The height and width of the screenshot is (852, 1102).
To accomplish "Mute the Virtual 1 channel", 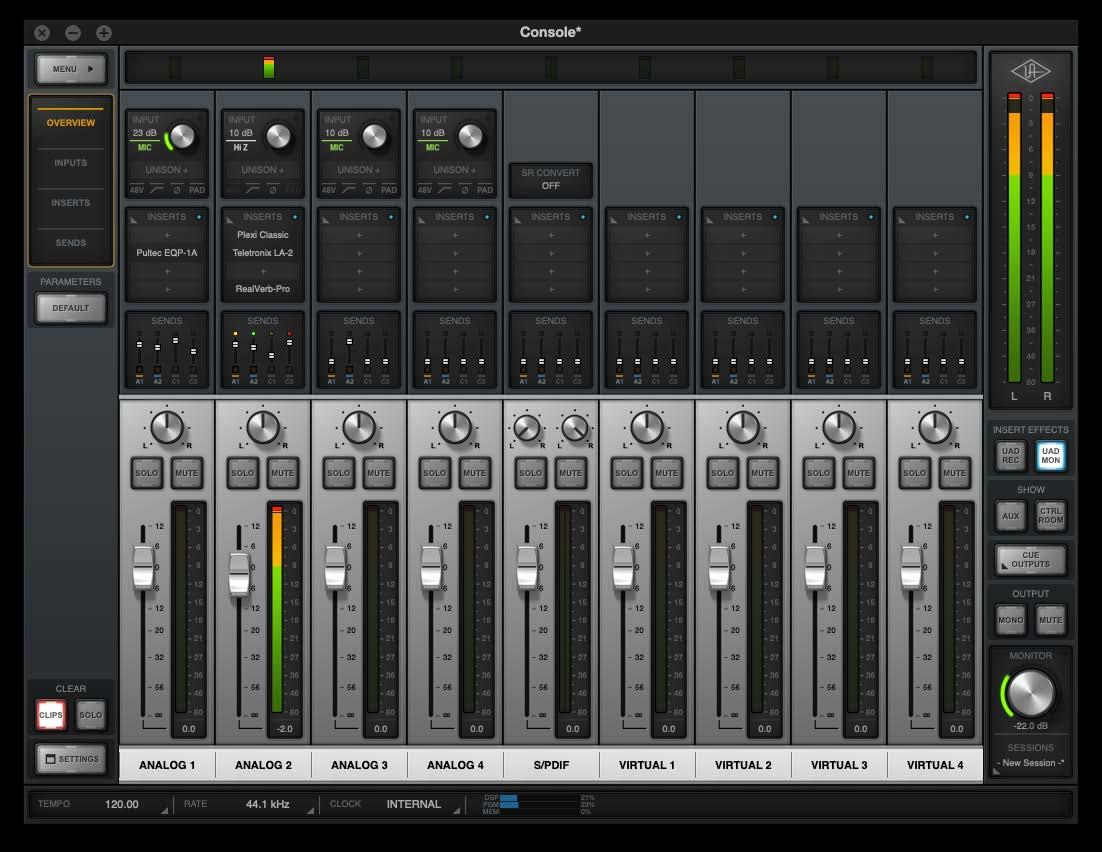I will (666, 473).
